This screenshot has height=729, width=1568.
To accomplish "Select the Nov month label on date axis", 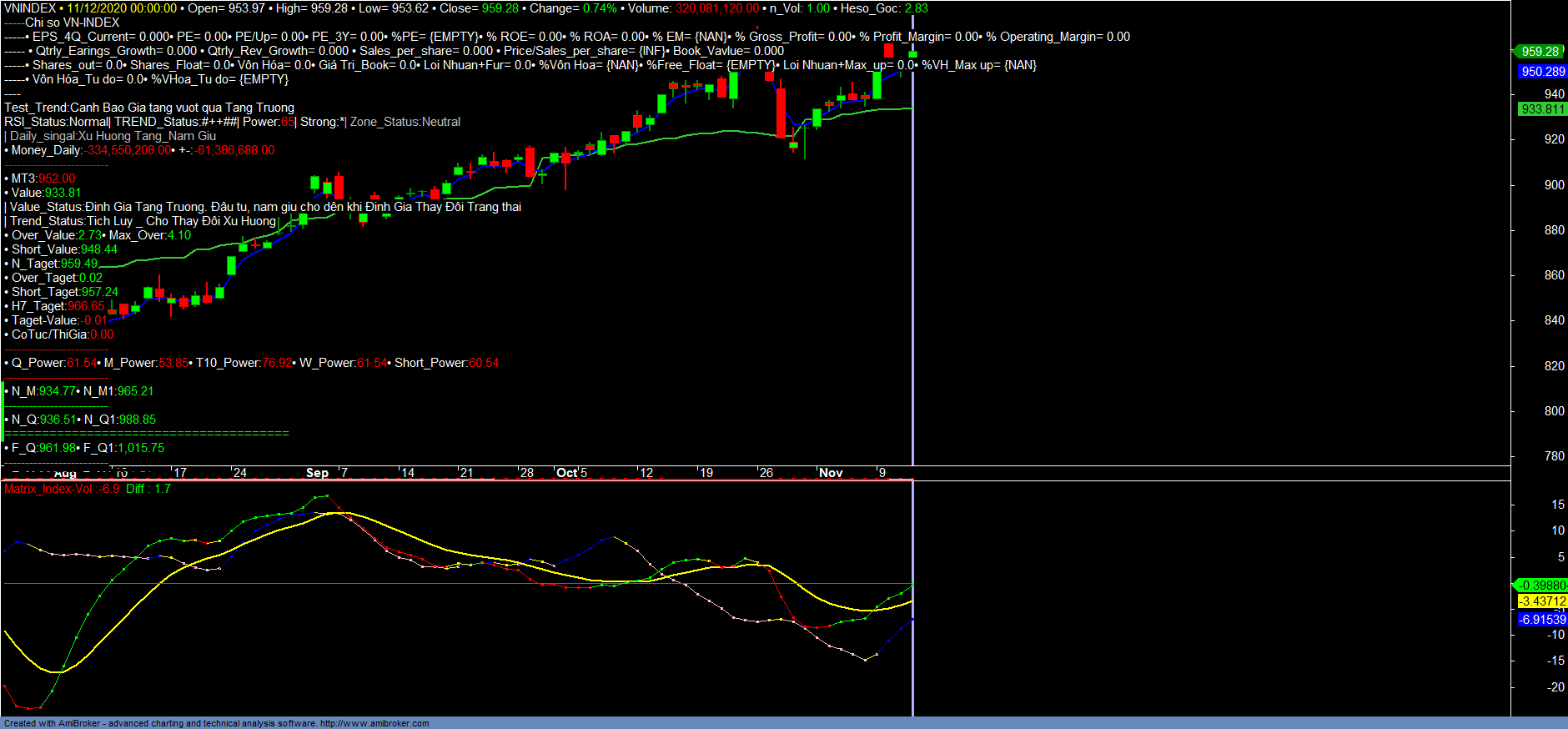I will (831, 473).
